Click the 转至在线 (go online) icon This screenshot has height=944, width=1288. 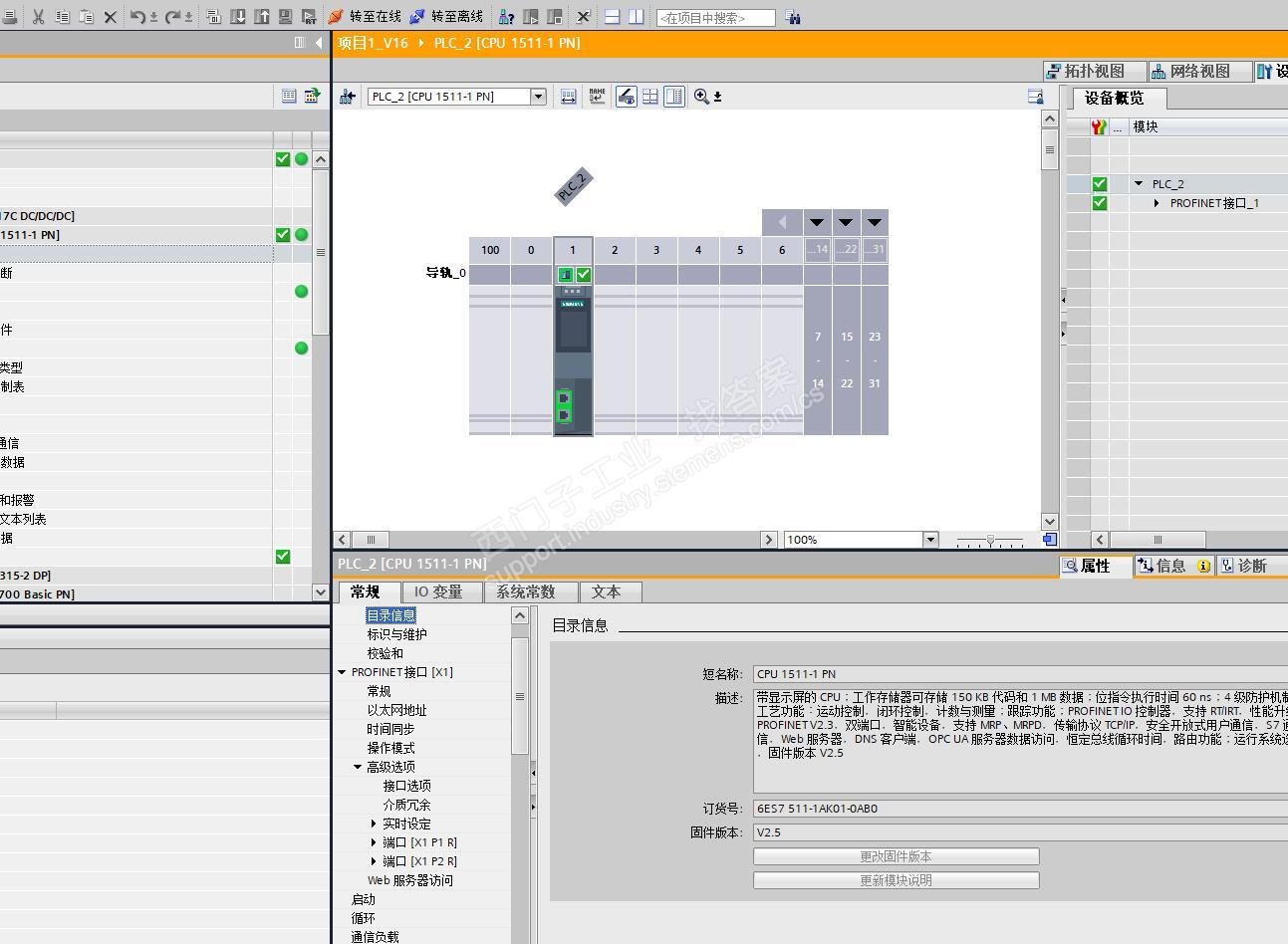(336, 17)
